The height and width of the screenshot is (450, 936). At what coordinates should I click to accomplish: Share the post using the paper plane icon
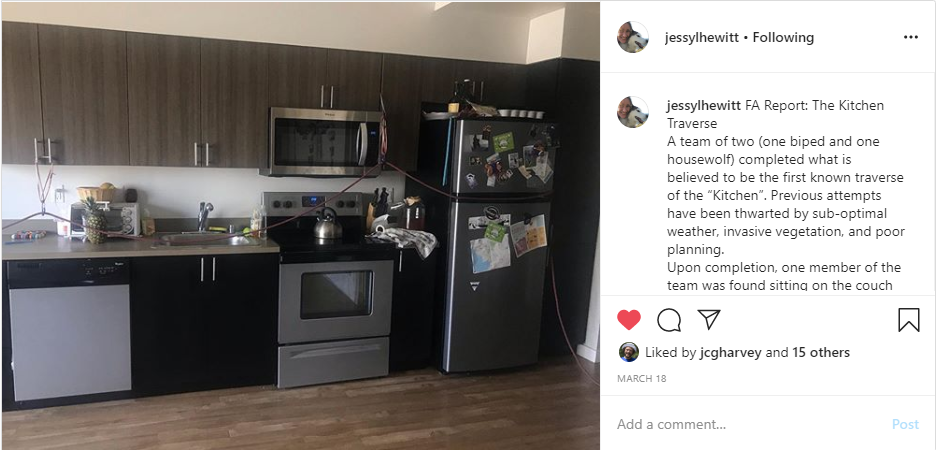(709, 320)
